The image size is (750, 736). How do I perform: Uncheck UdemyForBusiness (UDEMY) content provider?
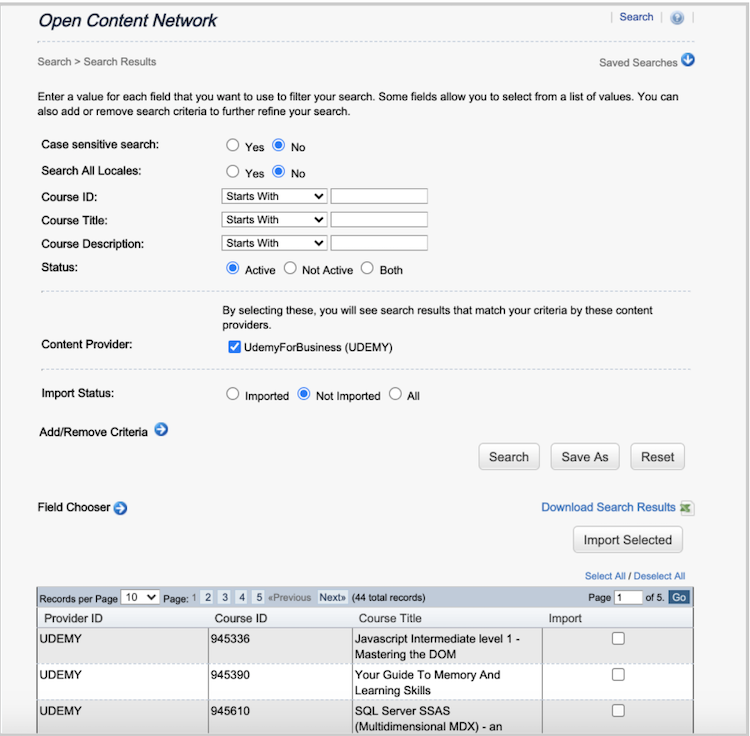click(x=234, y=347)
